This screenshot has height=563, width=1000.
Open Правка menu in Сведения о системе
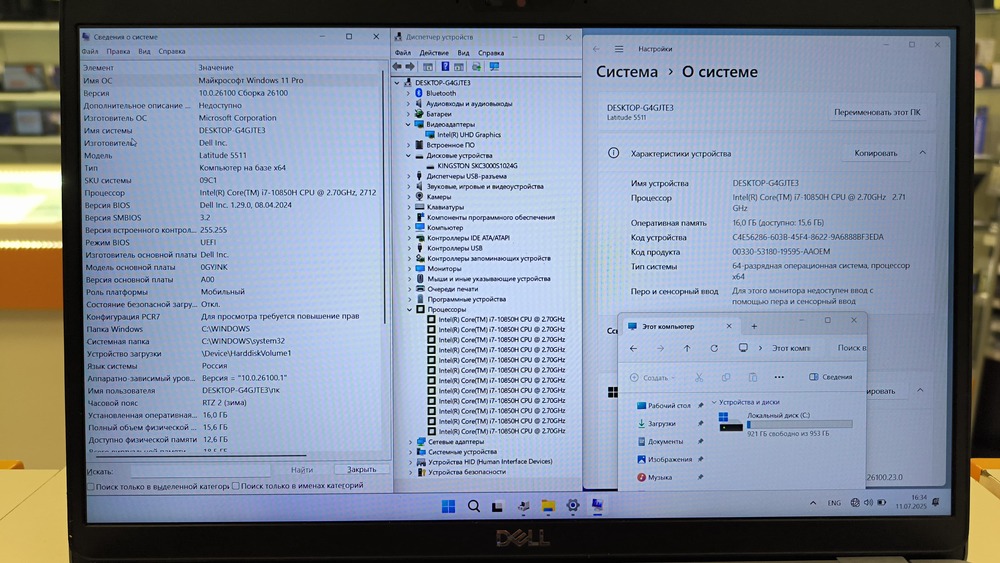tap(118, 51)
